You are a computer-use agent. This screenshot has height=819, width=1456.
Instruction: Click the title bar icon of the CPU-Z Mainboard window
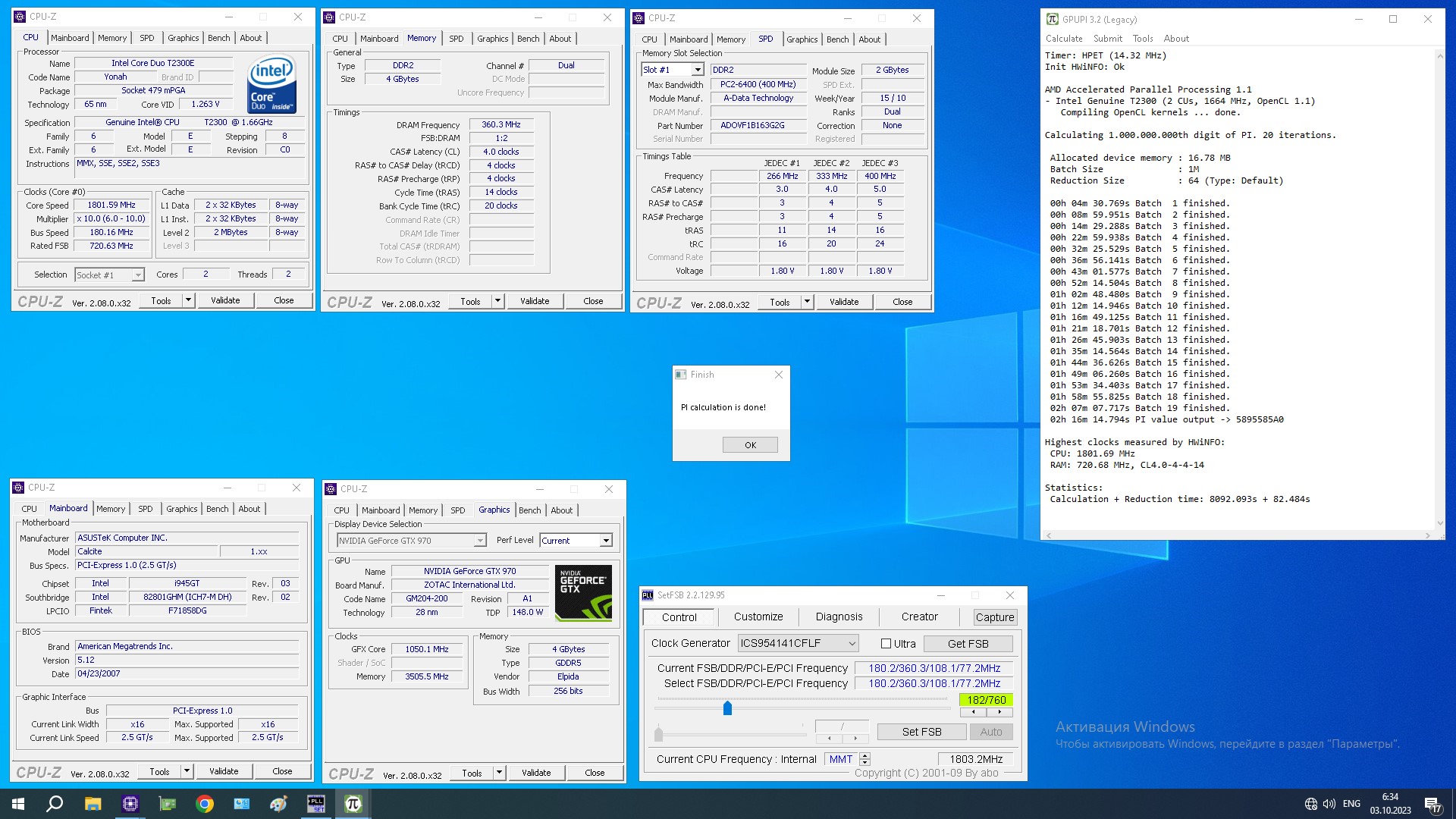18,488
